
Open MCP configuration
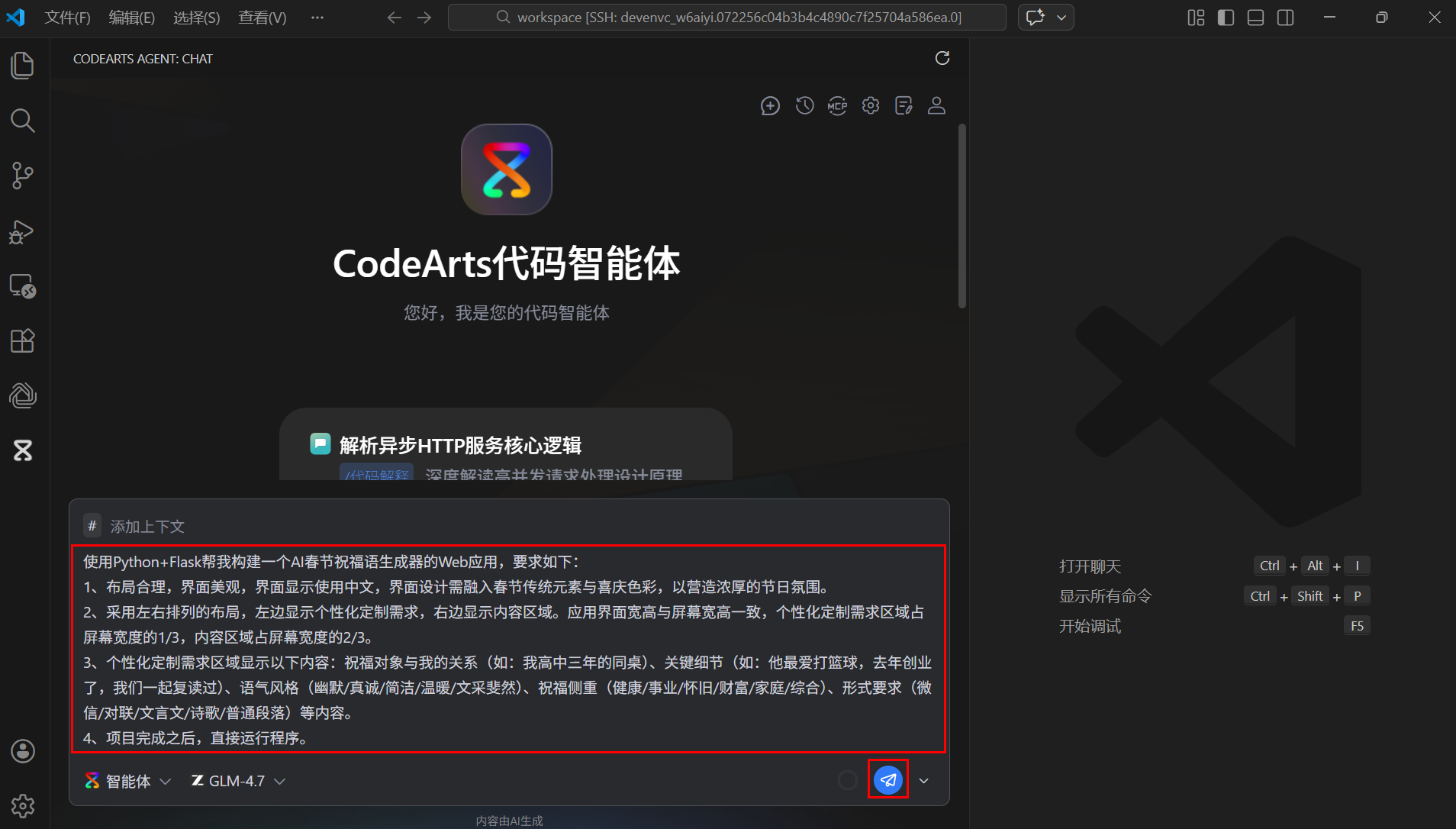point(837,105)
